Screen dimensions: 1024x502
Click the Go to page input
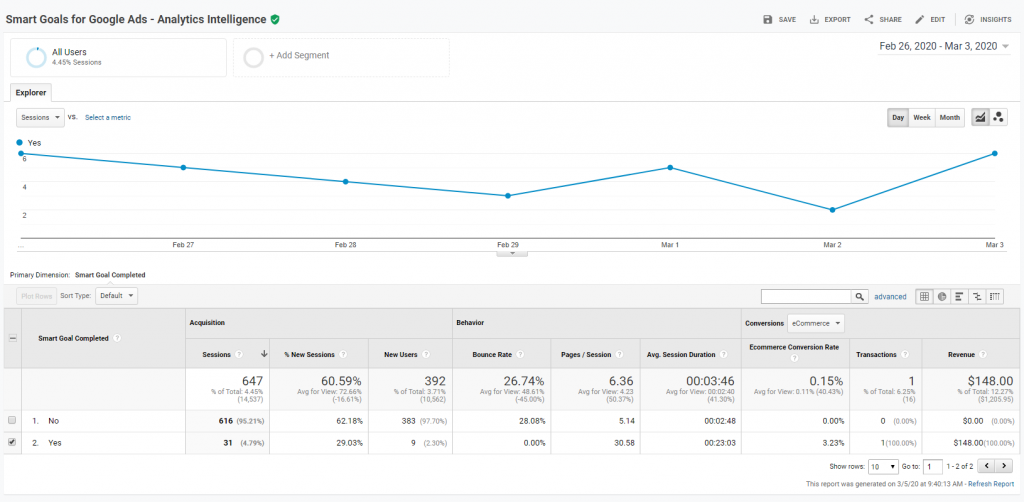coord(933,466)
